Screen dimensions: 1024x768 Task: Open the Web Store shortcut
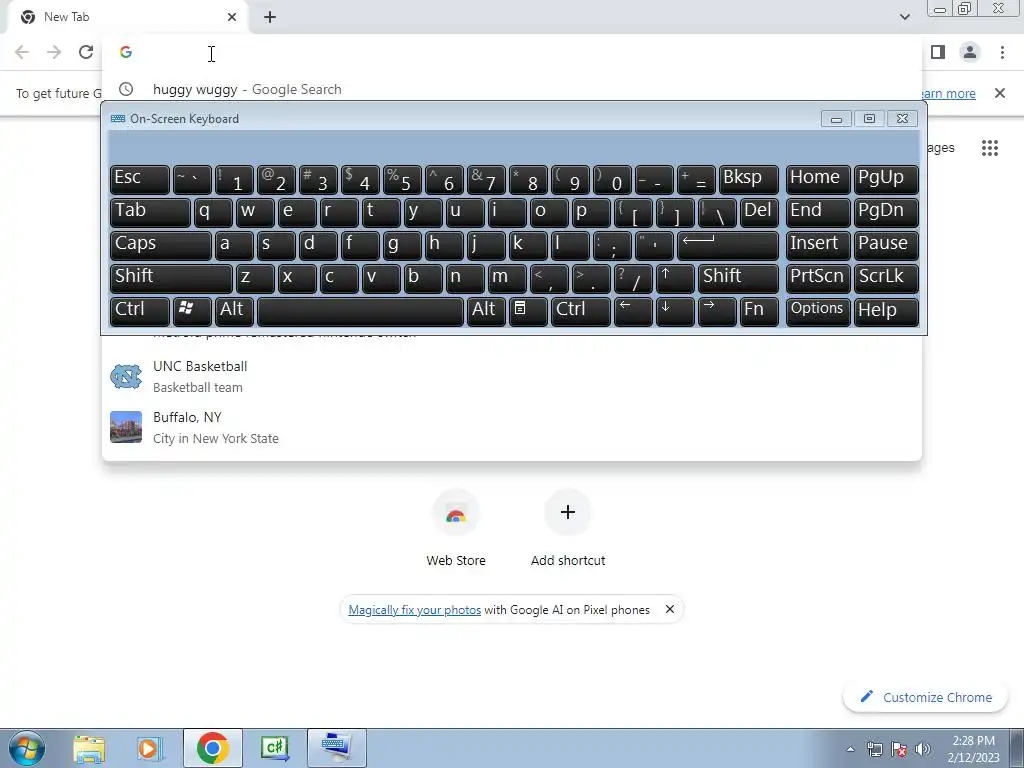(456, 528)
